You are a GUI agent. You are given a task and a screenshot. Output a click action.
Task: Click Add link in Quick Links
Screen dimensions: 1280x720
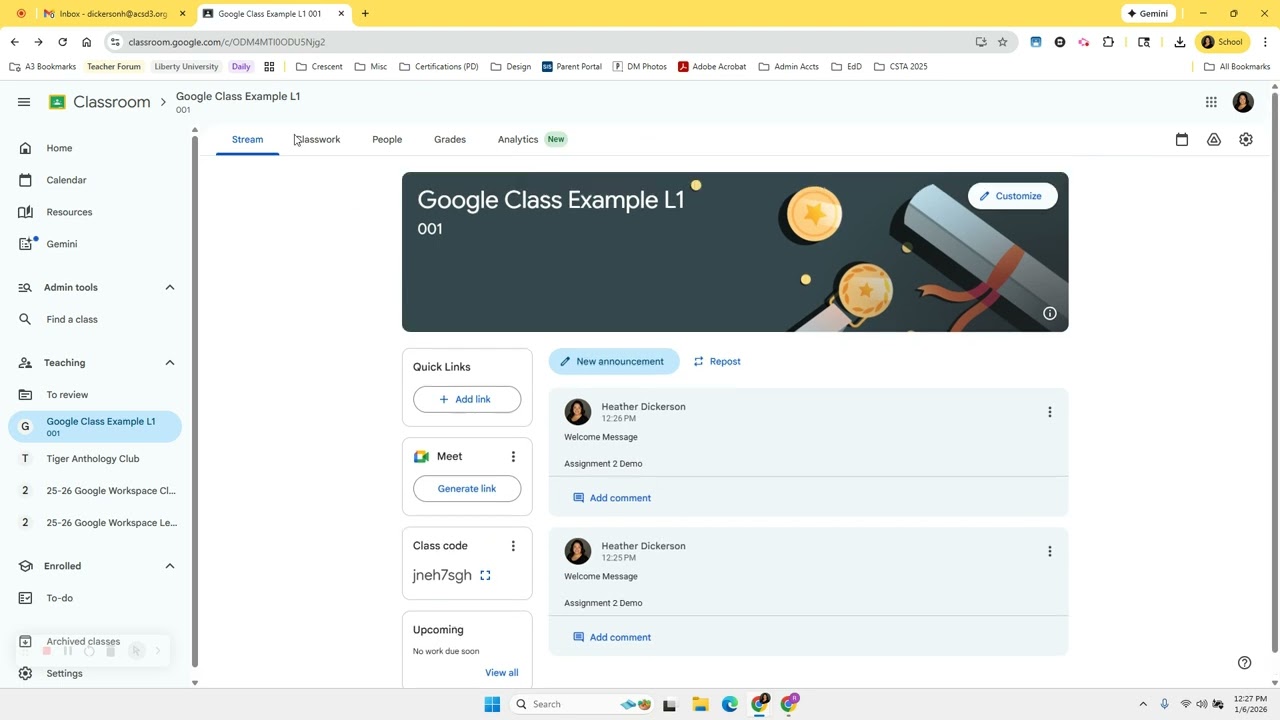tap(467, 399)
